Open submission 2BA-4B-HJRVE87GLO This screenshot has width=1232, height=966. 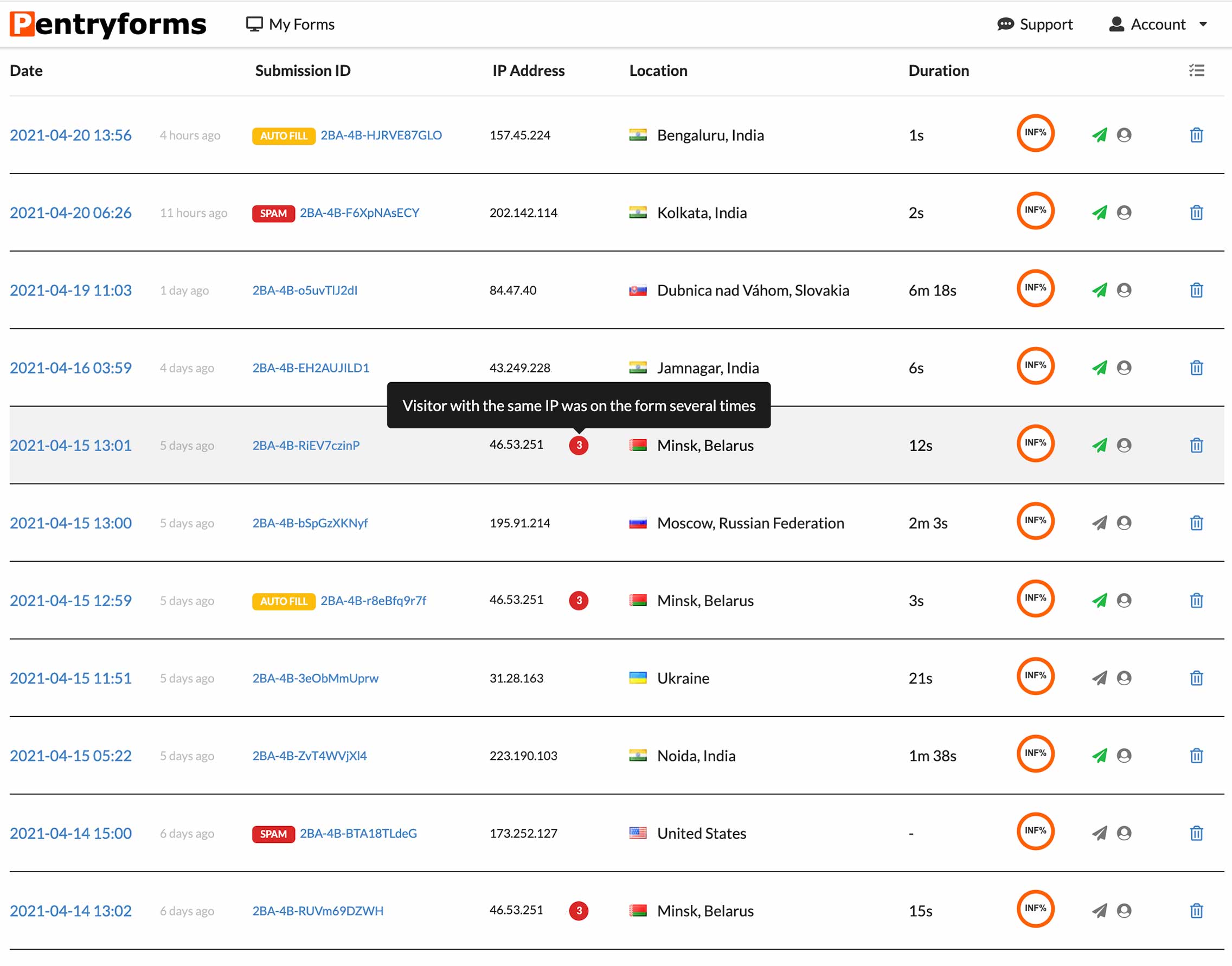pyautogui.click(x=381, y=135)
